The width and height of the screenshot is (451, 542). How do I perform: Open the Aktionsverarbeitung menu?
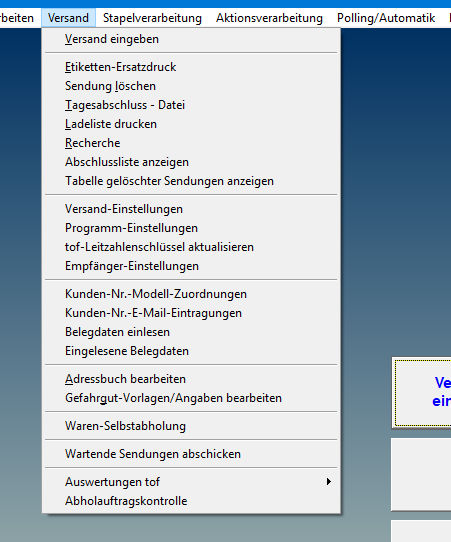[269, 18]
